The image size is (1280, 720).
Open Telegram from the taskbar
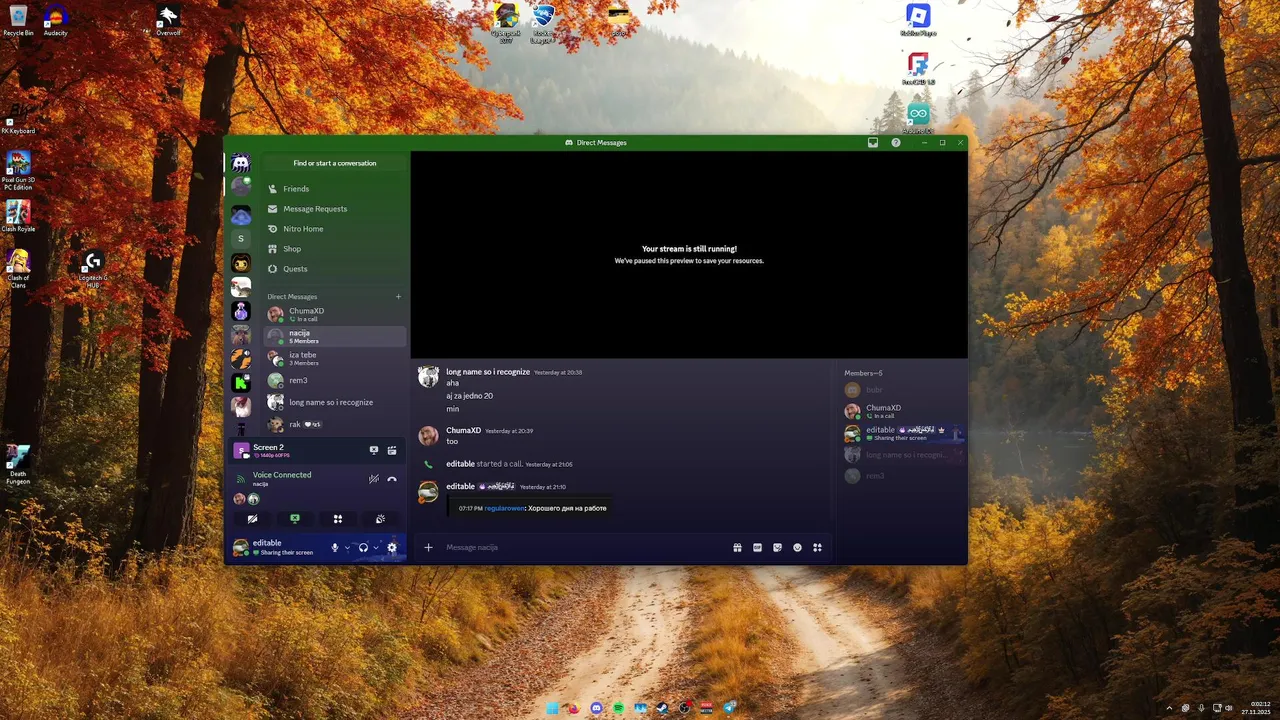click(x=730, y=708)
